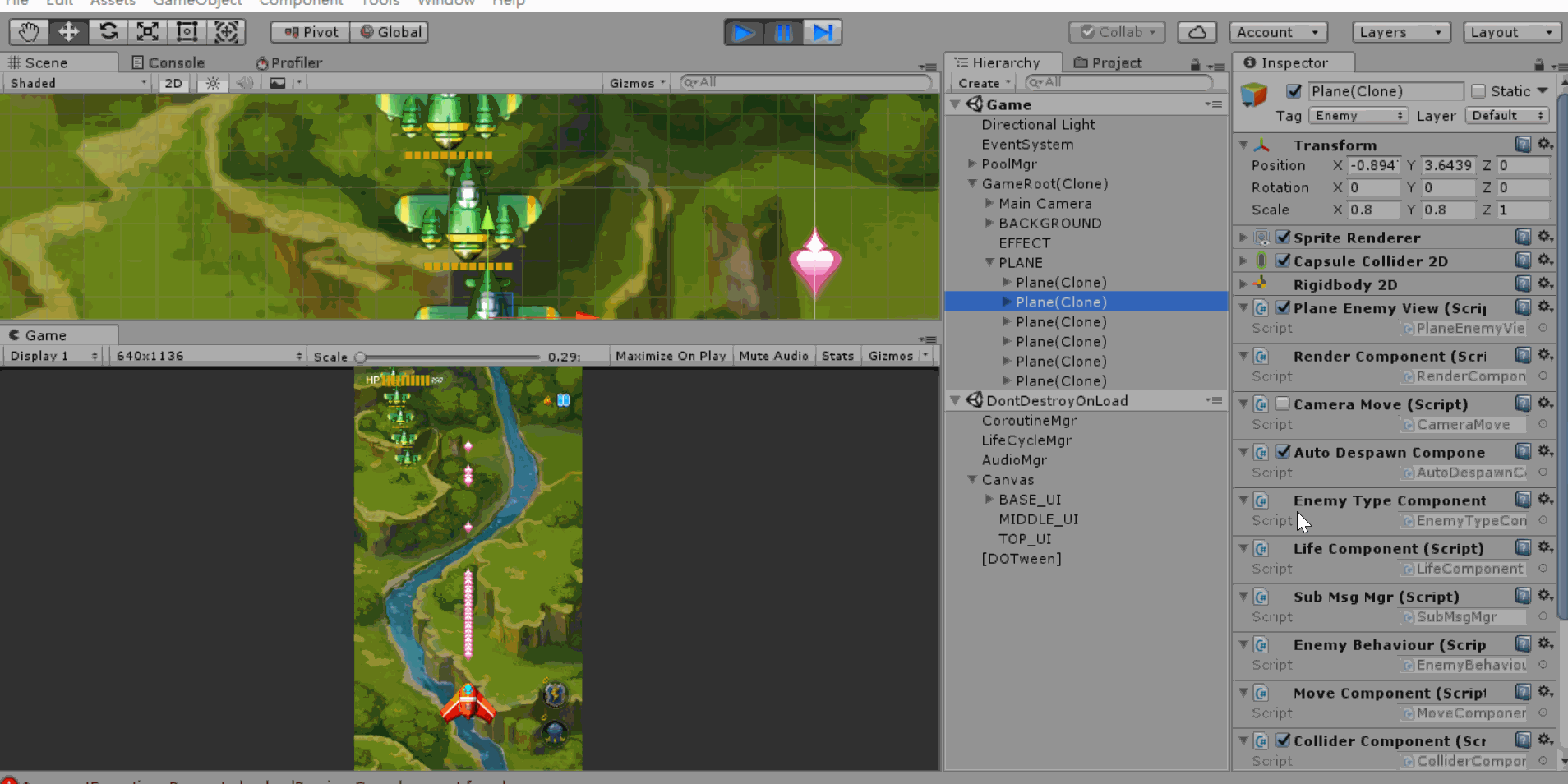Toggle Pivot handle position button
This screenshot has height=784, width=1568.
311,32
